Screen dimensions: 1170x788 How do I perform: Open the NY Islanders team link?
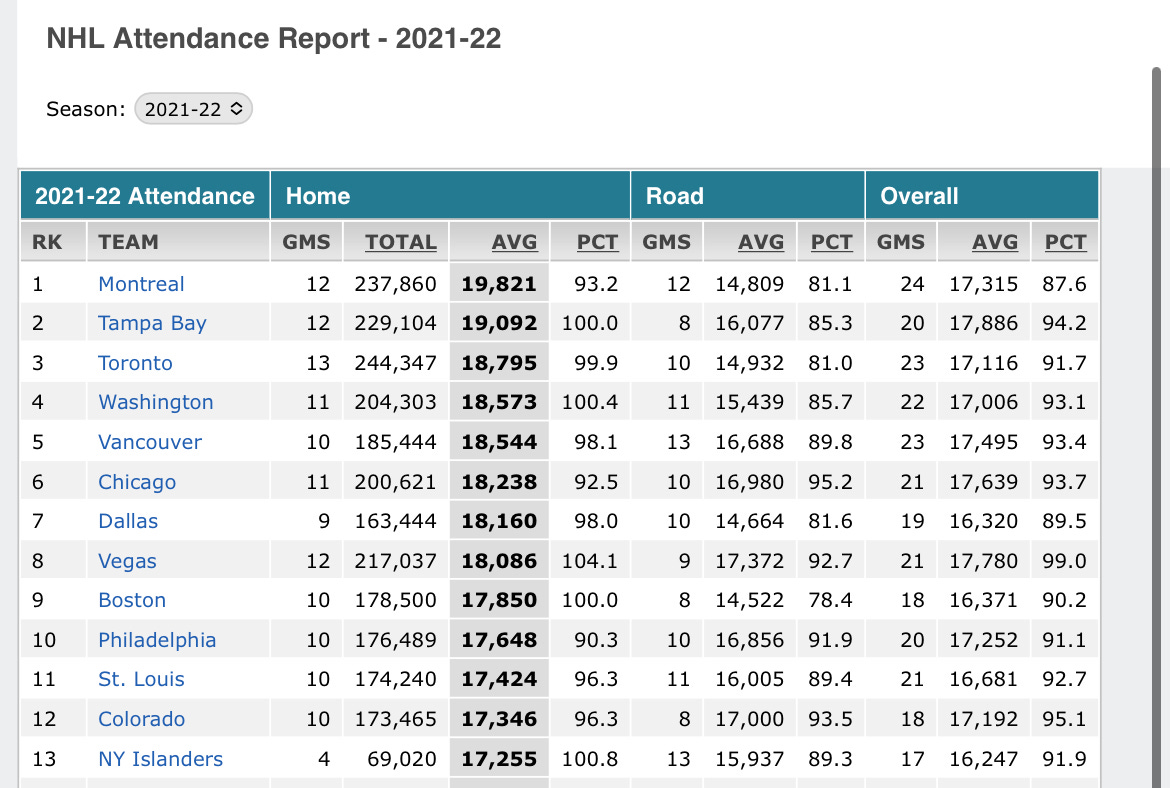(160, 759)
